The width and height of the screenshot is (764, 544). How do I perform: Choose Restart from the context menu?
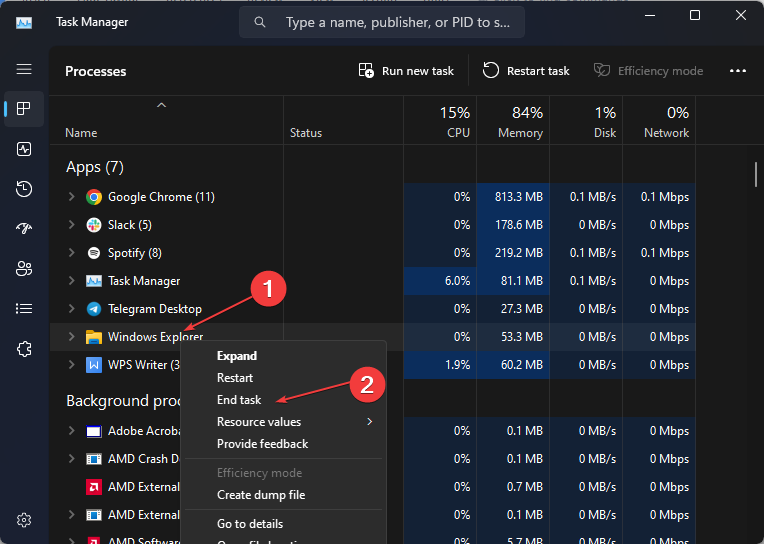[235, 378]
